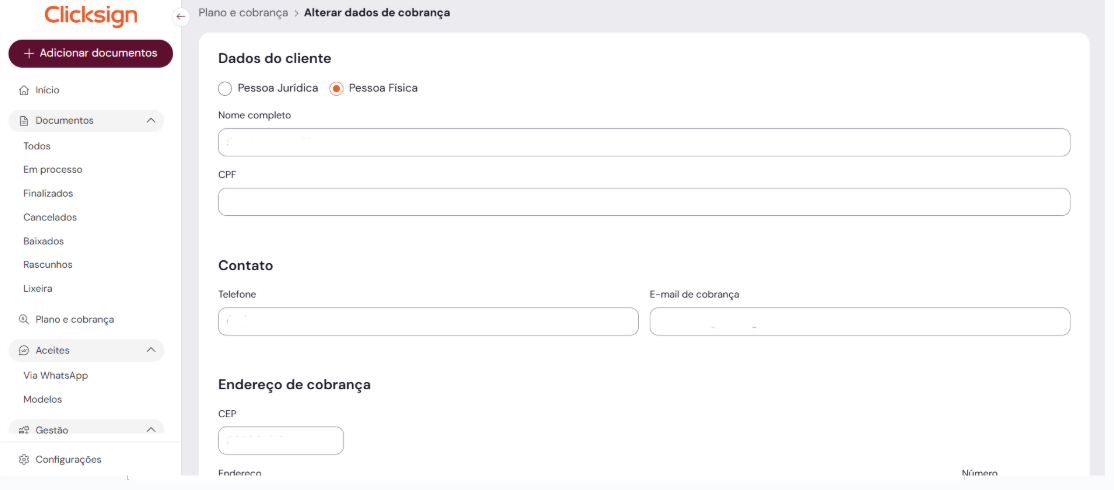The width and height of the screenshot is (1114, 490).
Task: Open the Finalizados documents list
Action: (x=48, y=194)
